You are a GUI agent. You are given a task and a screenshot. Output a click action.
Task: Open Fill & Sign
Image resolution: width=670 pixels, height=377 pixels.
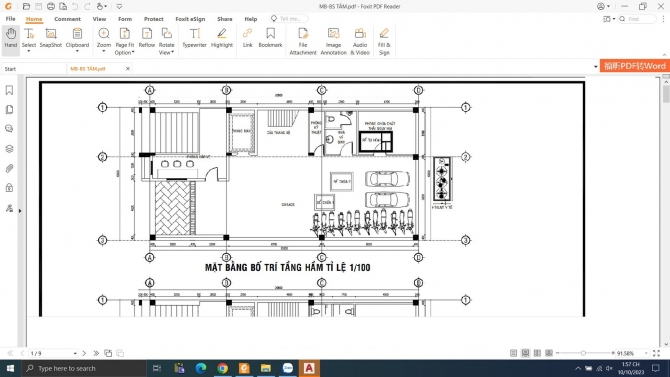point(384,41)
